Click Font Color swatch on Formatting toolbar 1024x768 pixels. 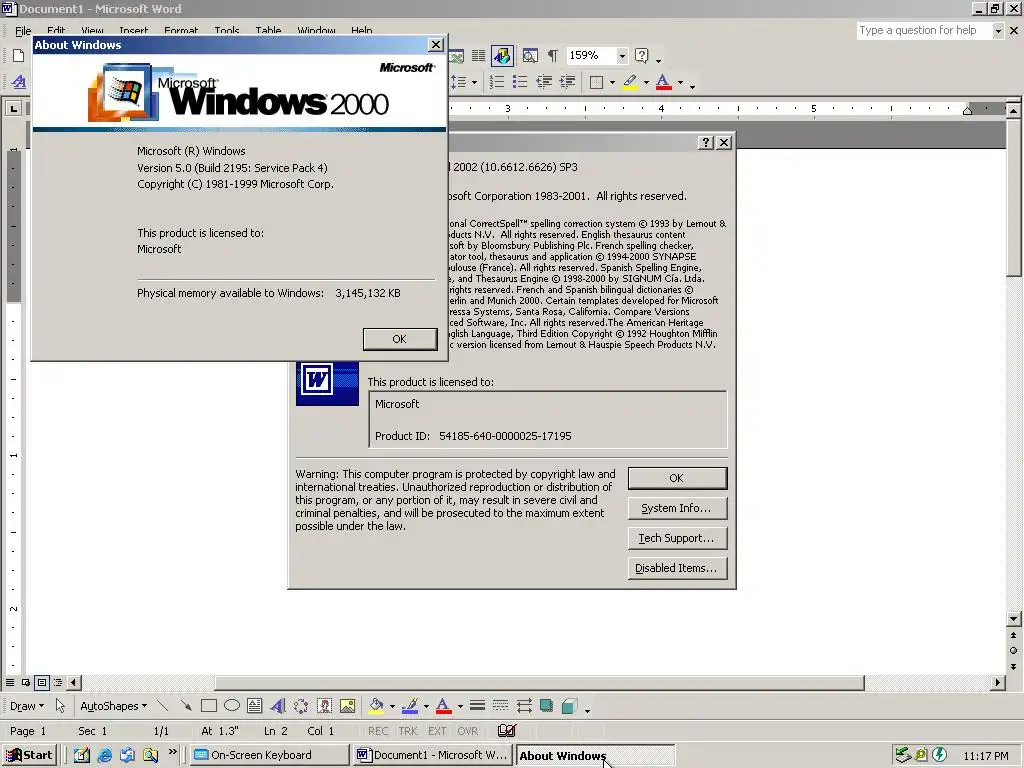pyautogui.click(x=664, y=82)
